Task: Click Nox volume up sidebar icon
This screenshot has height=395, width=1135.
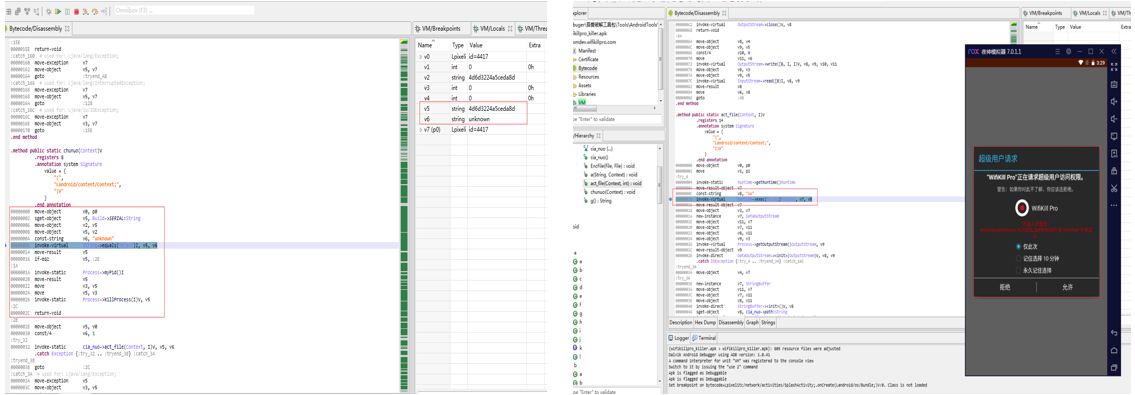Action: point(1114,101)
